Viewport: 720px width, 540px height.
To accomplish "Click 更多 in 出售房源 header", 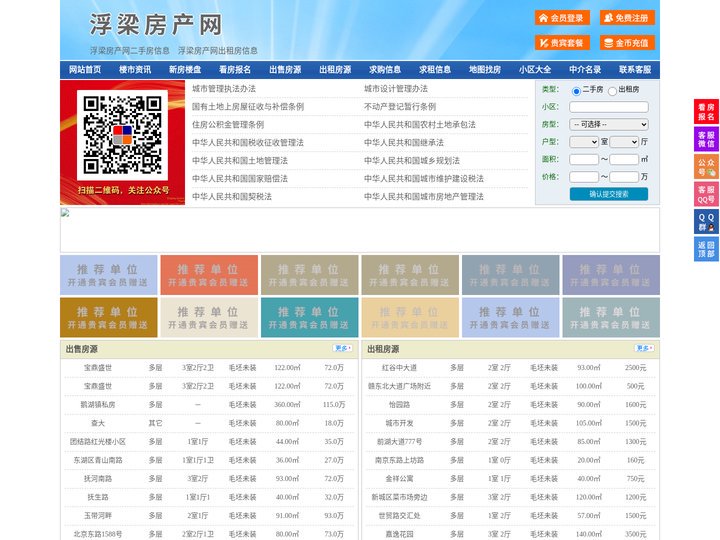I will click(x=343, y=349).
